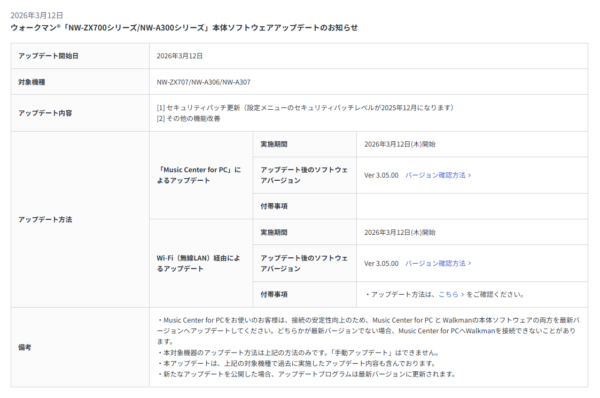
Task: Select 2026年3月12日(木)開始 in Music Center section
Action: point(400,144)
